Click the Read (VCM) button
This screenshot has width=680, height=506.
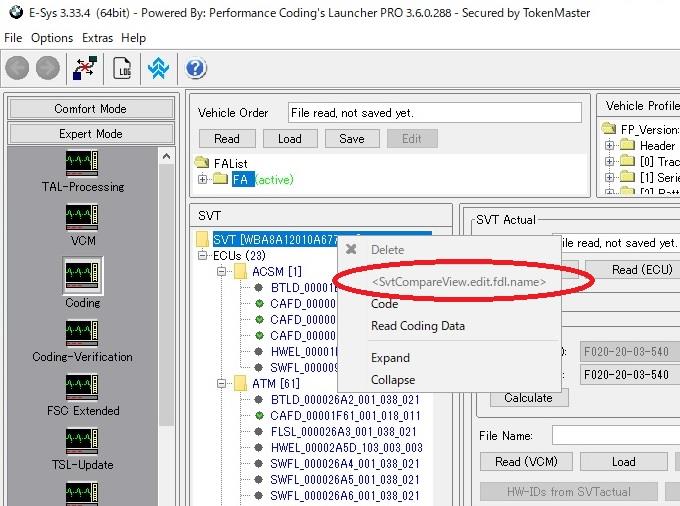[526, 462]
